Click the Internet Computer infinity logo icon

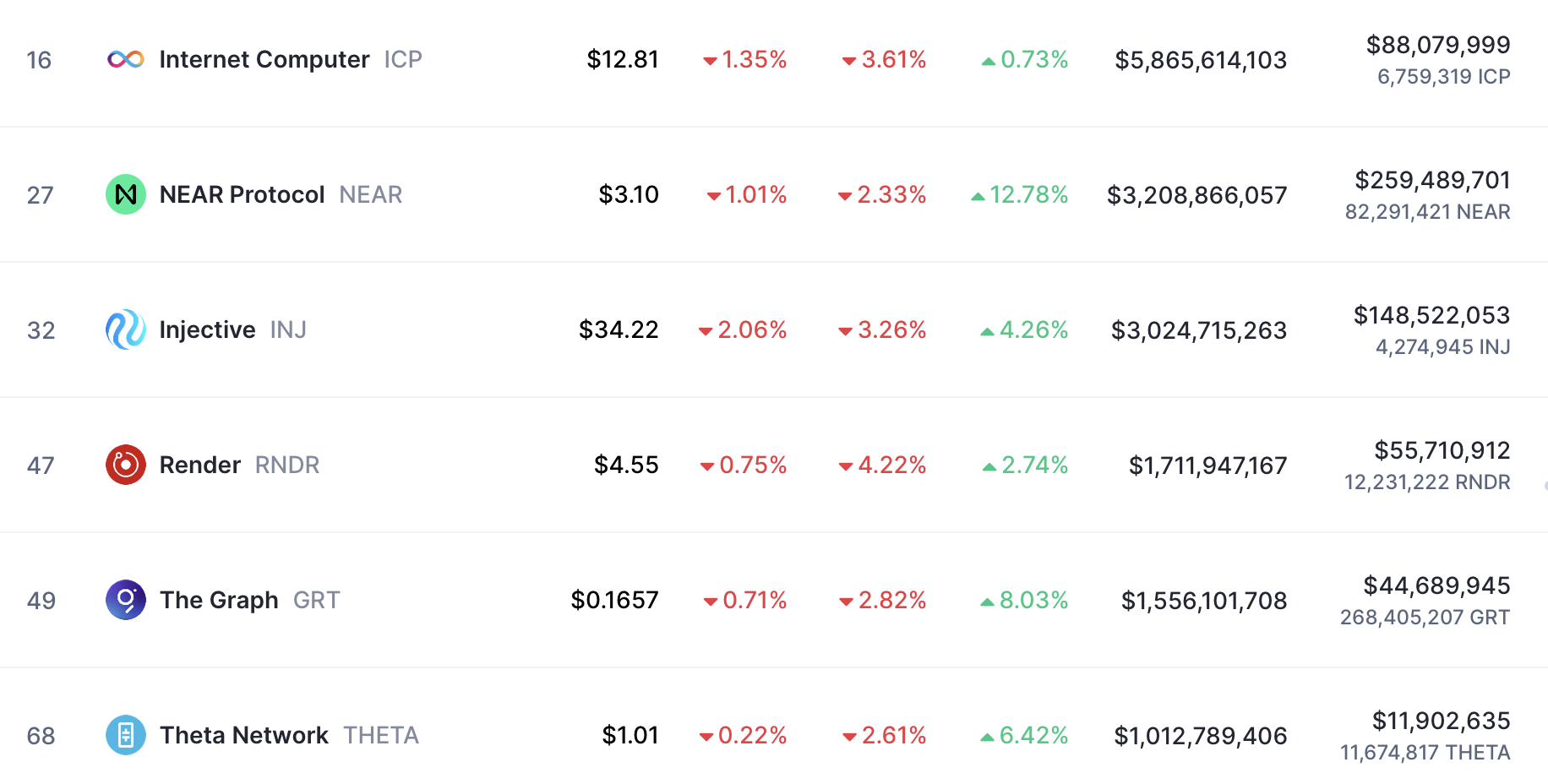pos(126,59)
